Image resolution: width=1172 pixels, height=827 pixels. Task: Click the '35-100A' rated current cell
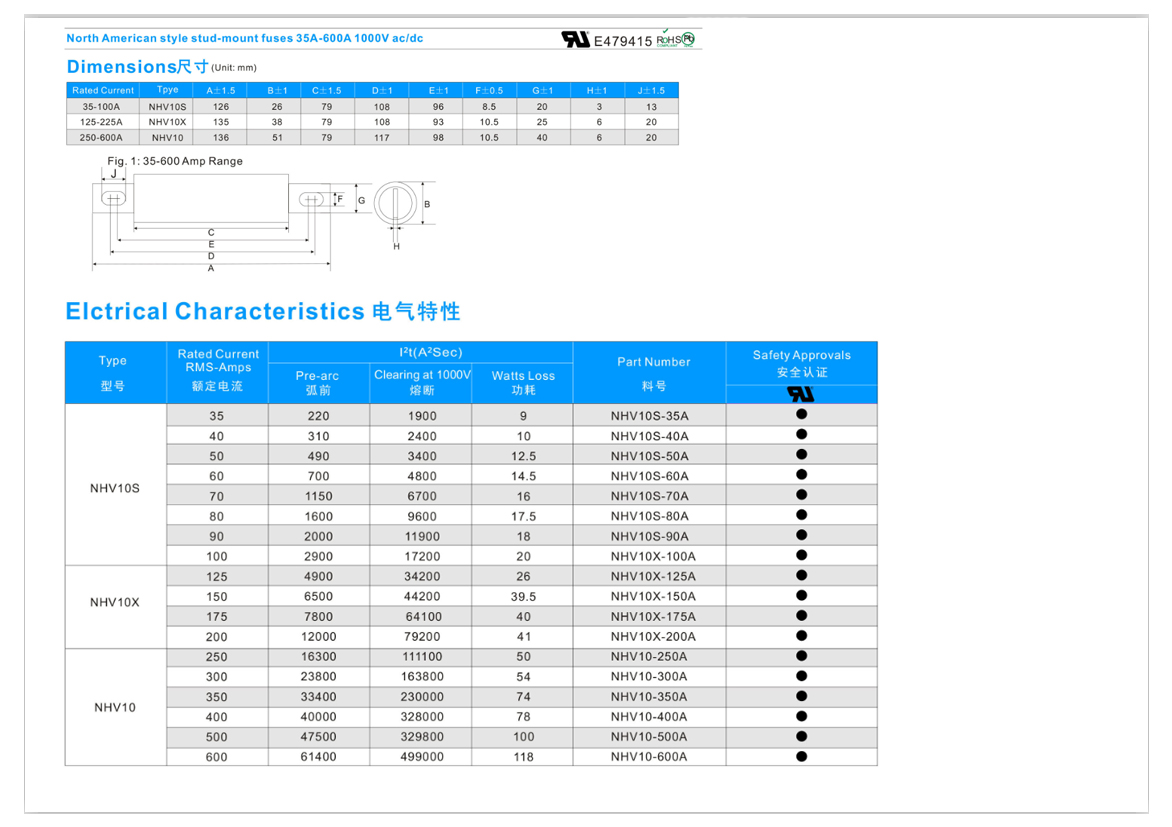102,107
